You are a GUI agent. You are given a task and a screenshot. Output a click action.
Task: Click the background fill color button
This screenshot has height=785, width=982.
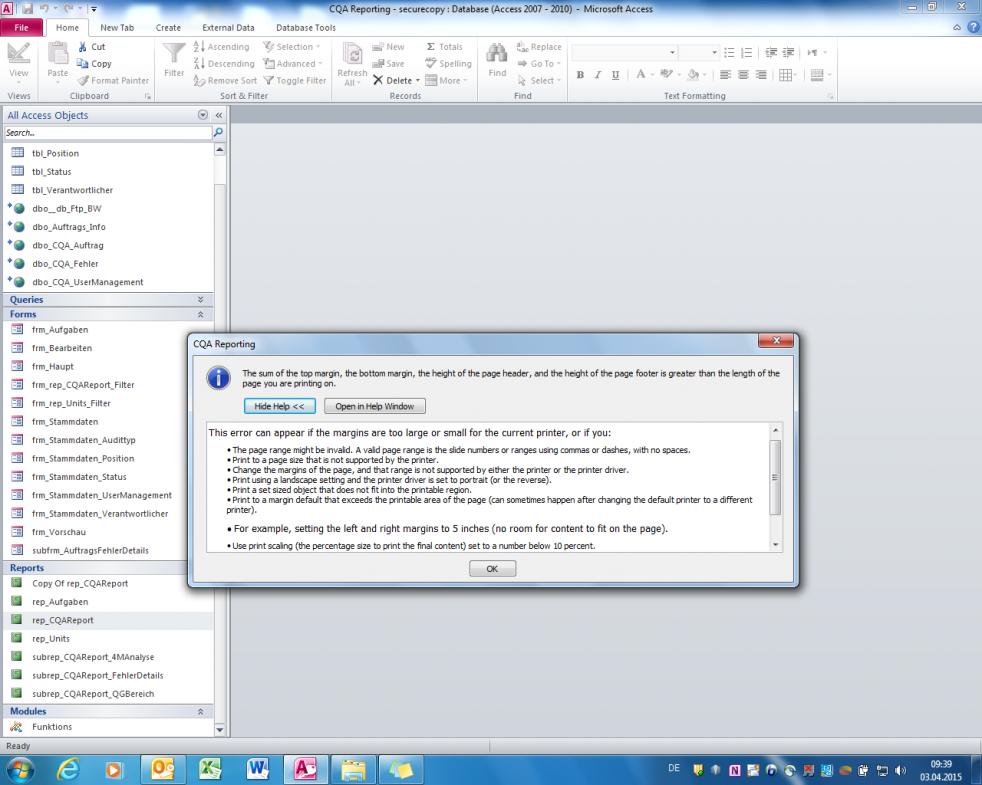693,75
